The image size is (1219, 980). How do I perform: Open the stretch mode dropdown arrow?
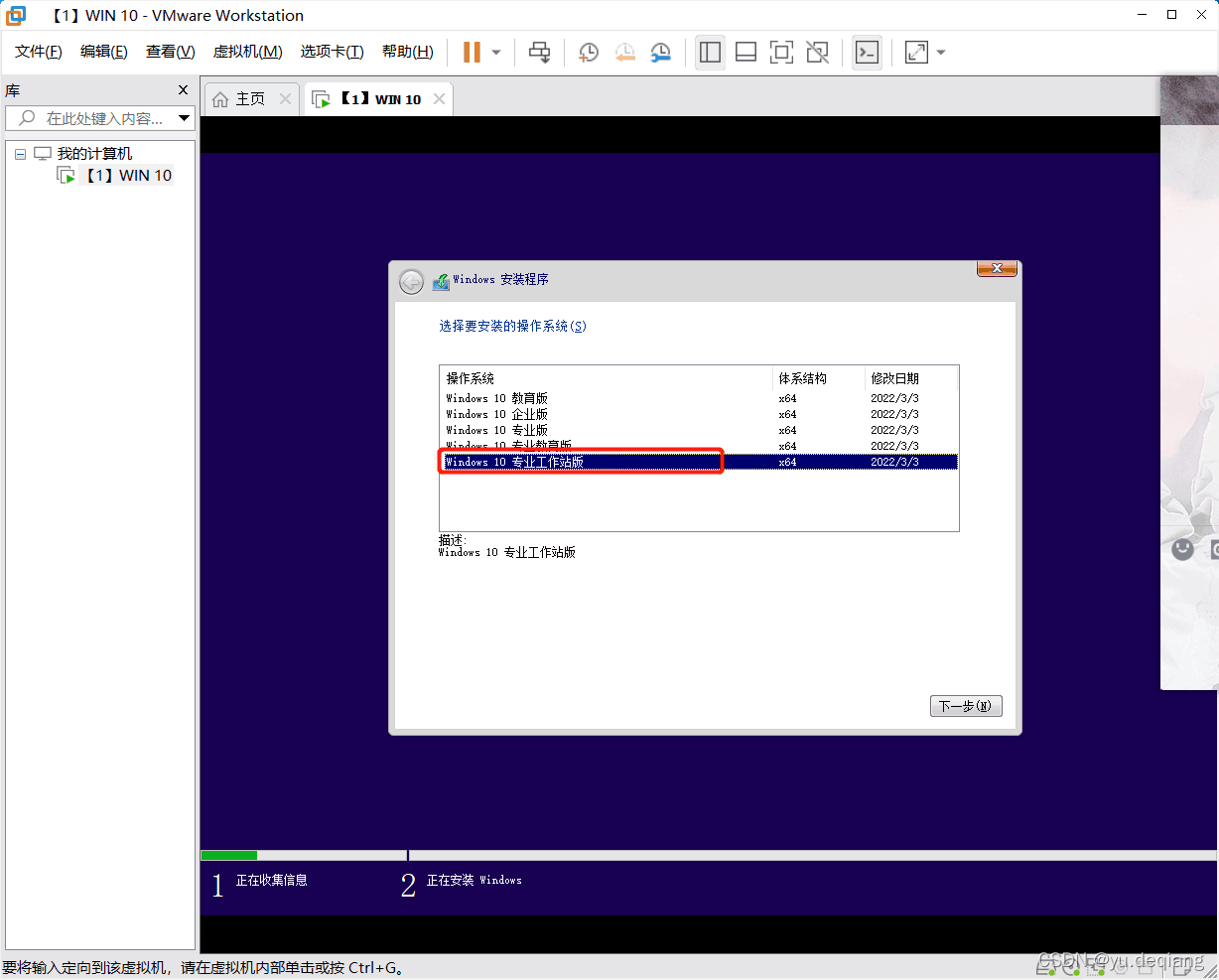(x=941, y=53)
